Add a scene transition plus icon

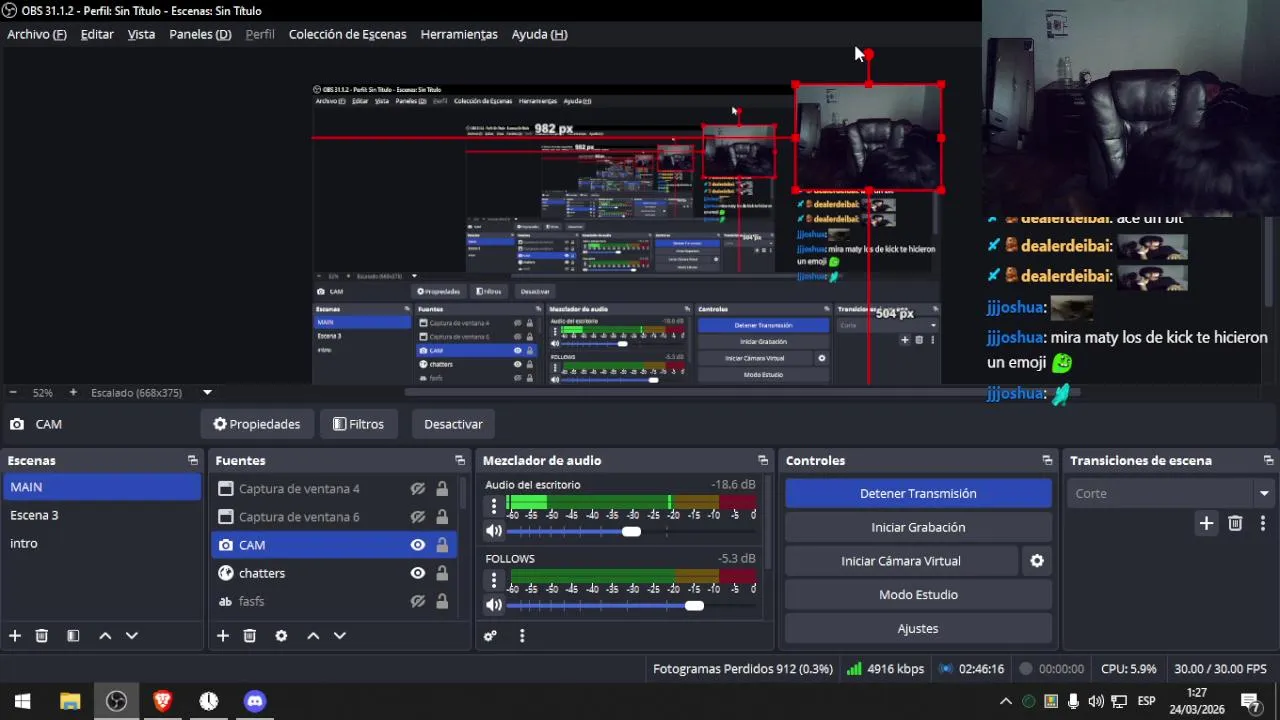tap(1206, 523)
